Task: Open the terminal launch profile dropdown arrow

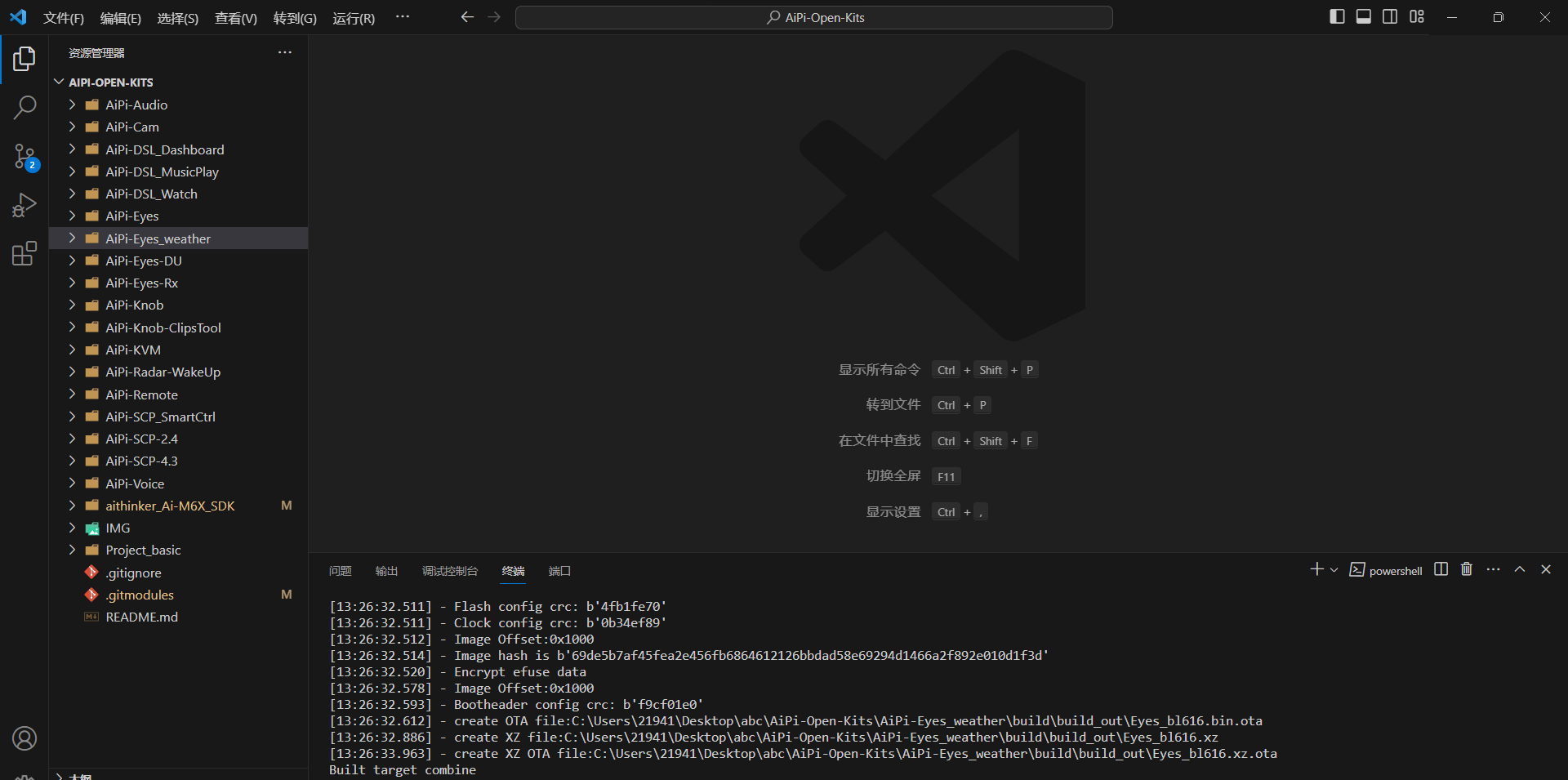Action: 1334,570
